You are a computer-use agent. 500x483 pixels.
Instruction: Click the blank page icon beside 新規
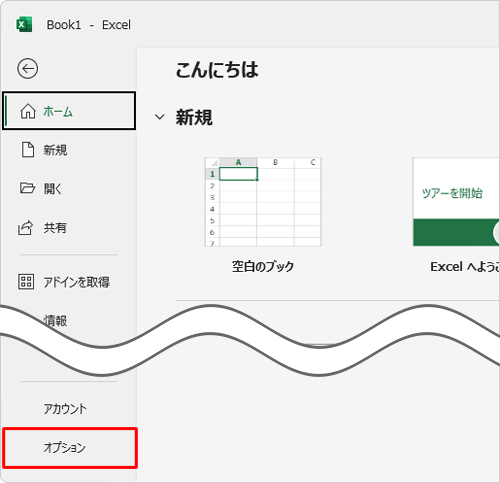pos(28,150)
